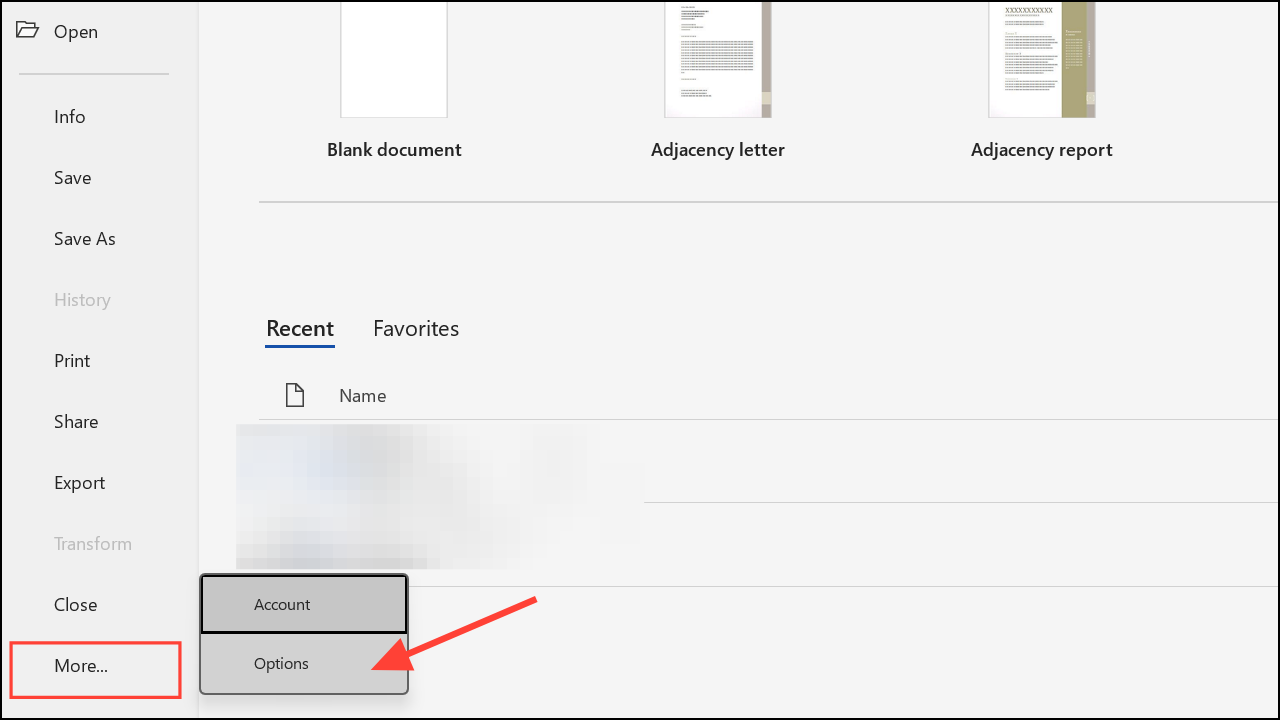Open the Adjacency letter template

point(718,59)
